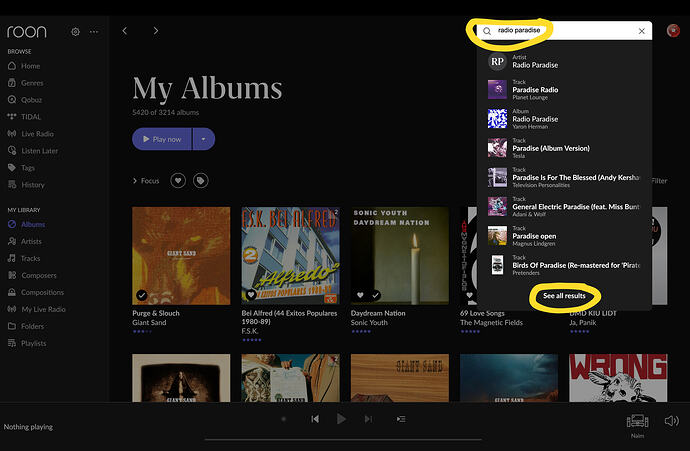Open TIDAL in the sidebar
The height and width of the screenshot is (451, 690).
coord(24,117)
